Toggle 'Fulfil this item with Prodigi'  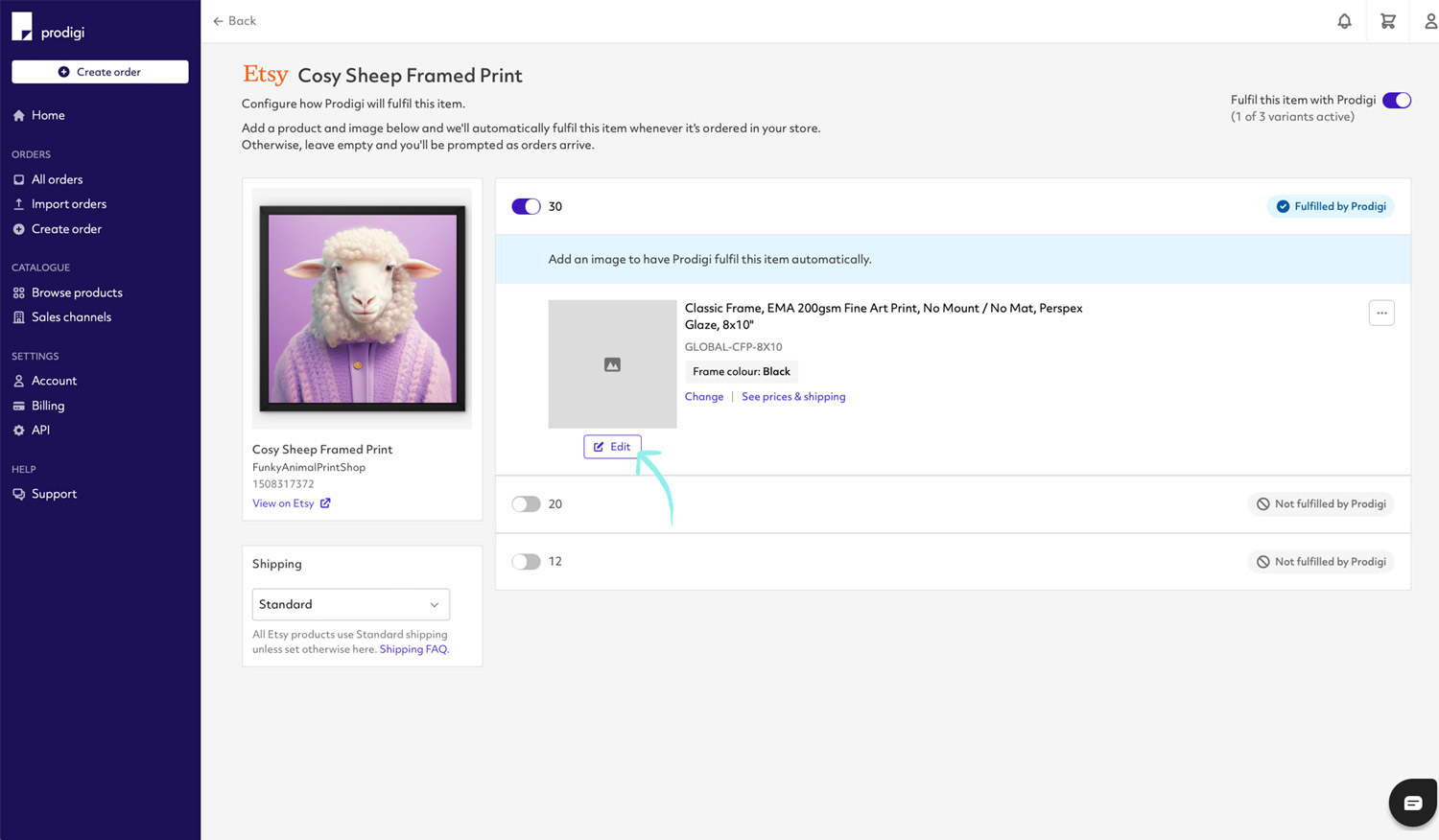click(x=1398, y=100)
